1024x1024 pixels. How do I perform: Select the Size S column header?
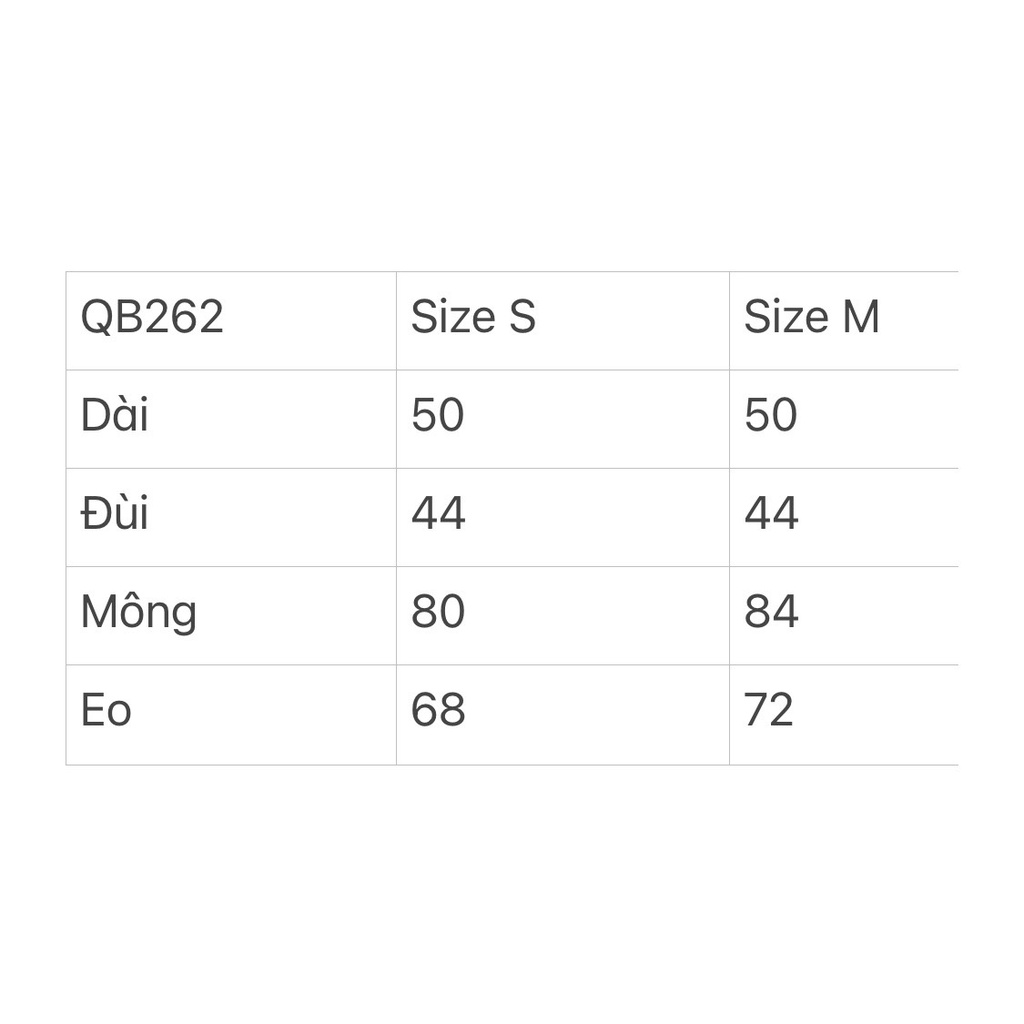pyautogui.click(x=473, y=318)
